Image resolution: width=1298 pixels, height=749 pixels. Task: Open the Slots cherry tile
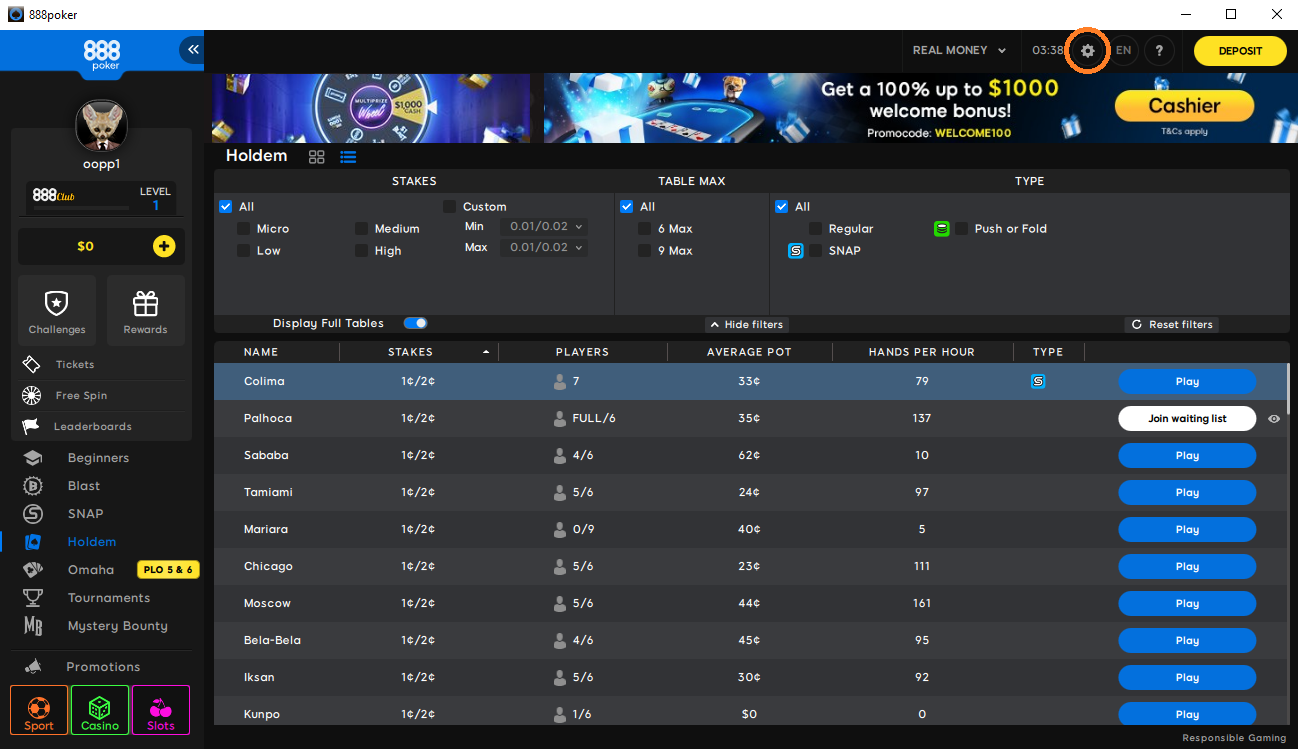click(x=161, y=710)
